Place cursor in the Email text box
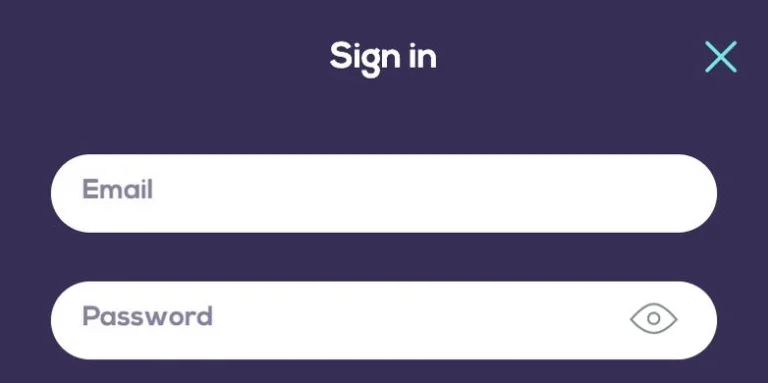Viewport: 768px width, 383px height. 384,193
